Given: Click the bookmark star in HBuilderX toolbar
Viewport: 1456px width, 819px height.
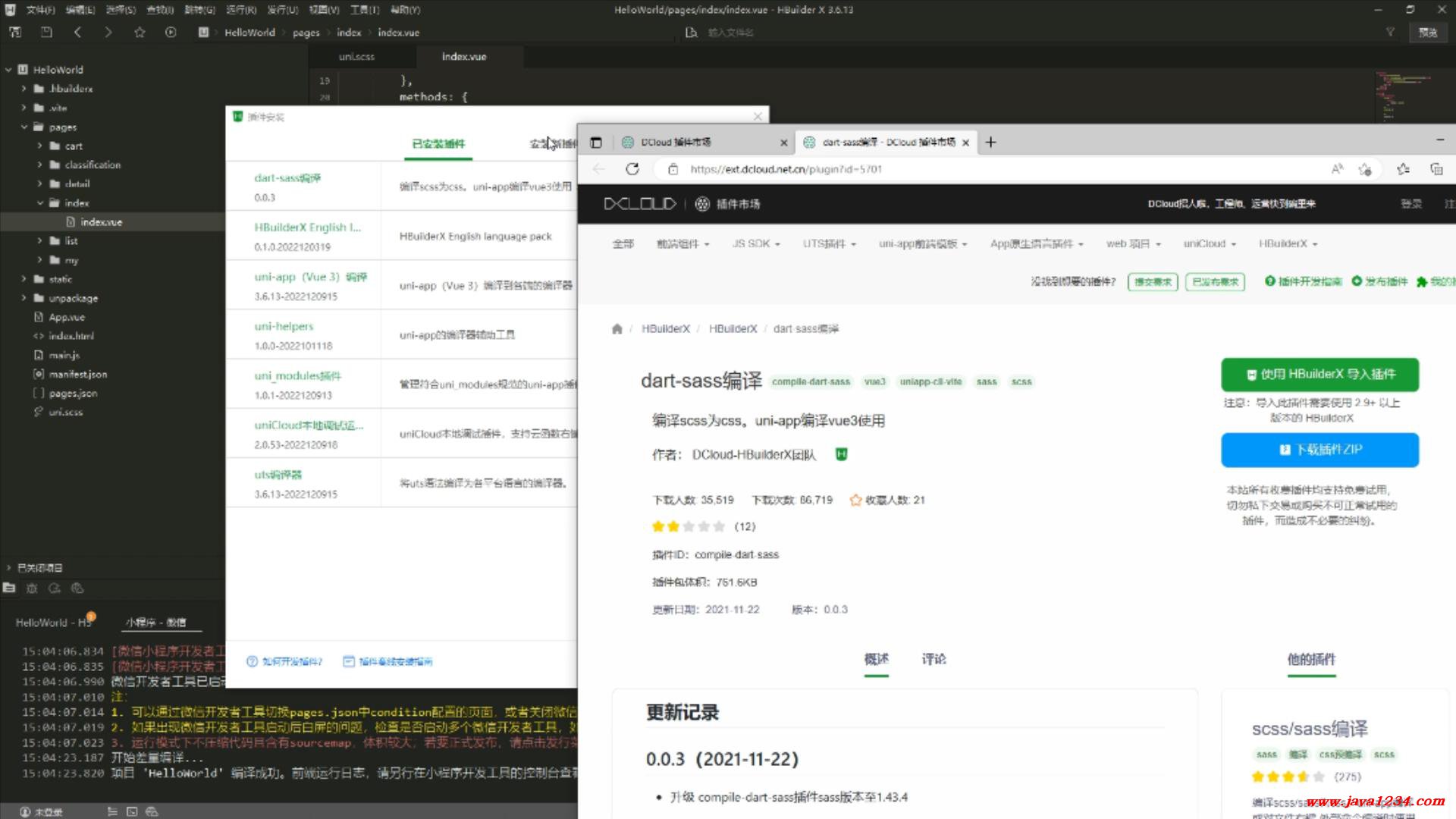Looking at the screenshot, I should click(140, 32).
